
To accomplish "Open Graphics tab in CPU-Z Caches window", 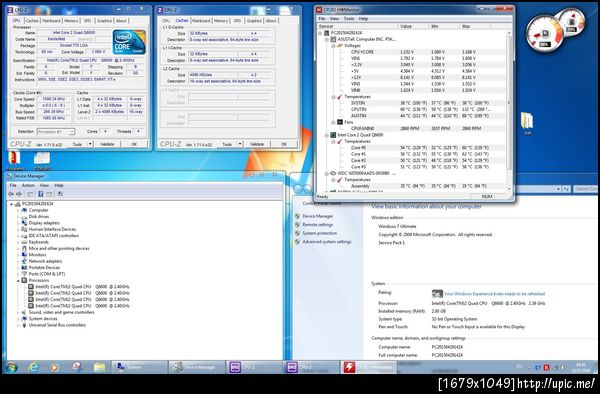I will (x=254, y=21).
